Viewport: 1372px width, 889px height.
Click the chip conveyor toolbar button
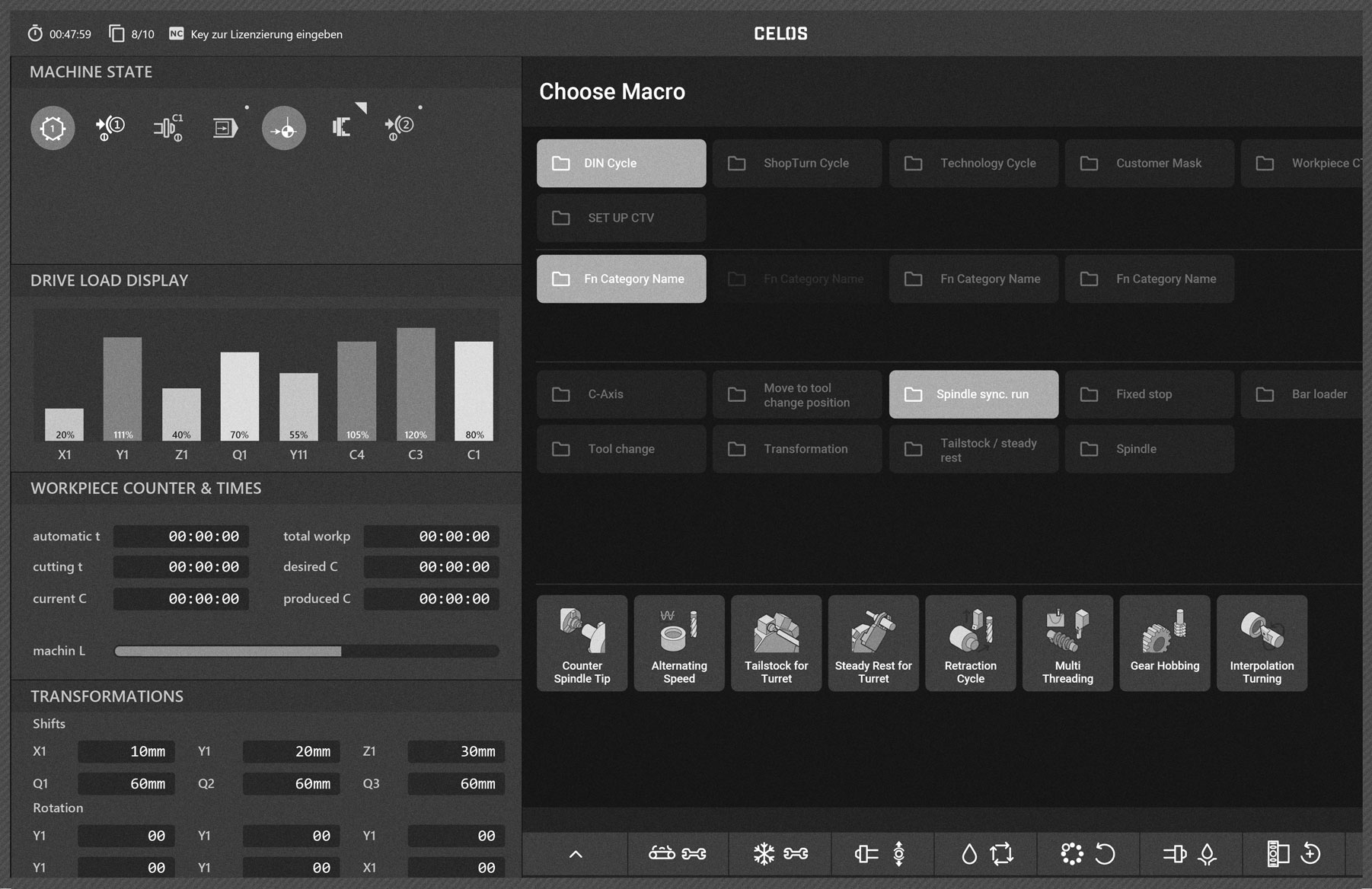(678, 854)
